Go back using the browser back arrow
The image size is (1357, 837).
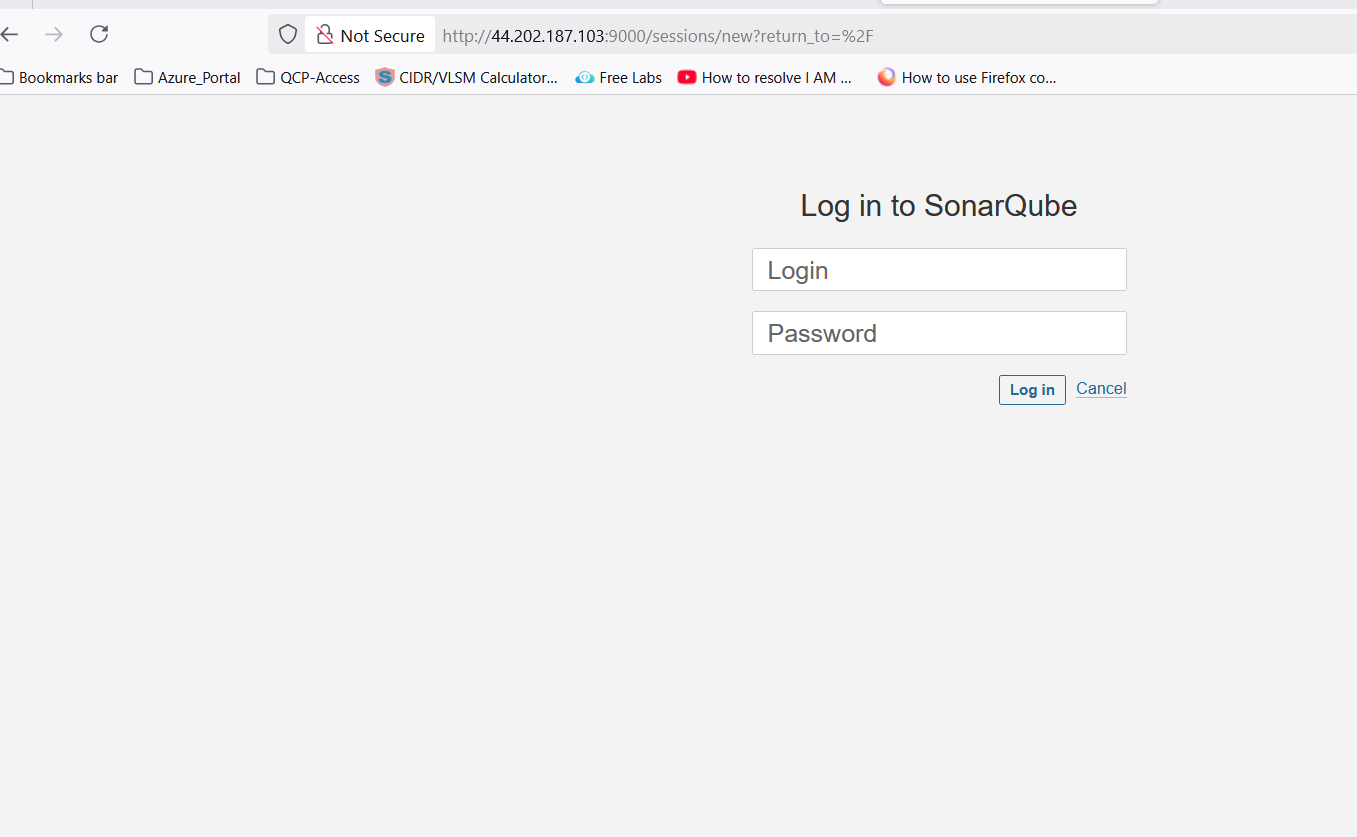click(x=9, y=35)
